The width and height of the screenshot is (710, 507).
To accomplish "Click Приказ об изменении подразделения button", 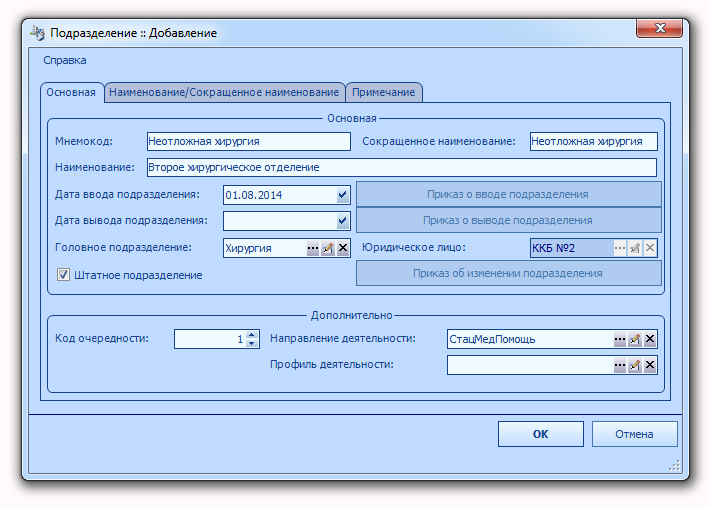I will tap(509, 273).
